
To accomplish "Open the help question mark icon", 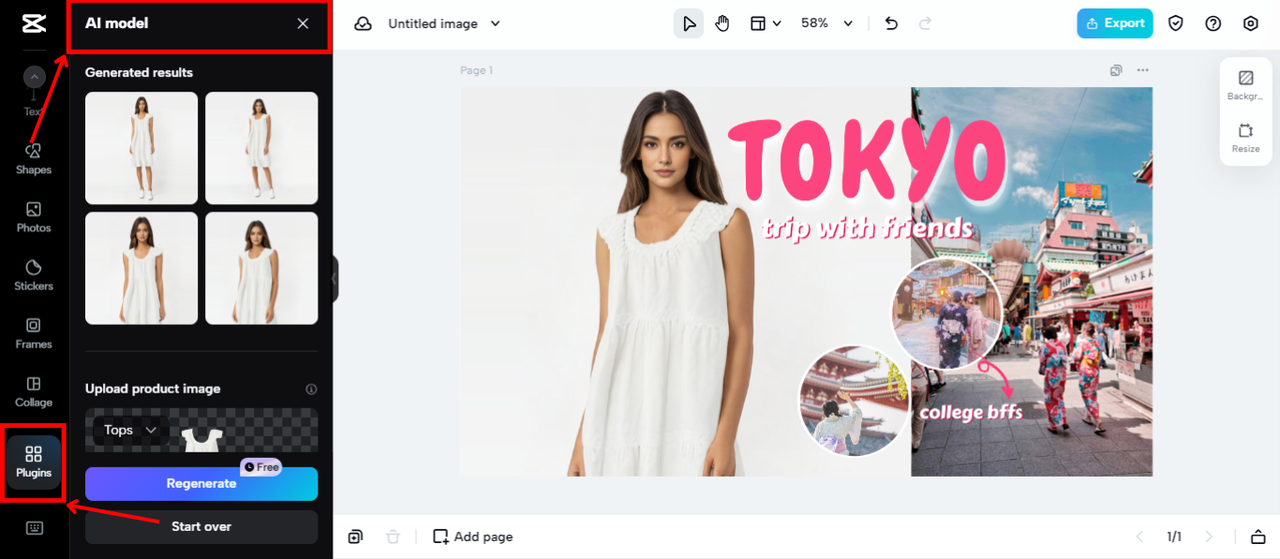I will click(x=1213, y=24).
